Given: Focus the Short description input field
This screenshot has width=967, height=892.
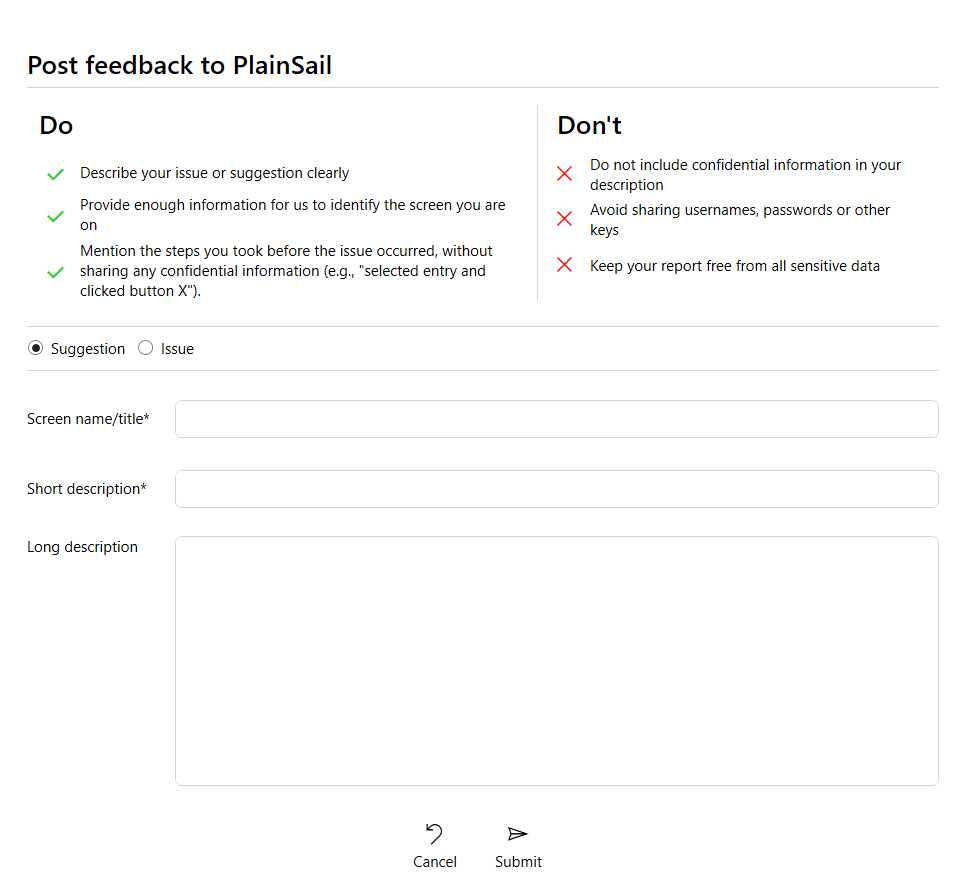Looking at the screenshot, I should [x=556, y=489].
